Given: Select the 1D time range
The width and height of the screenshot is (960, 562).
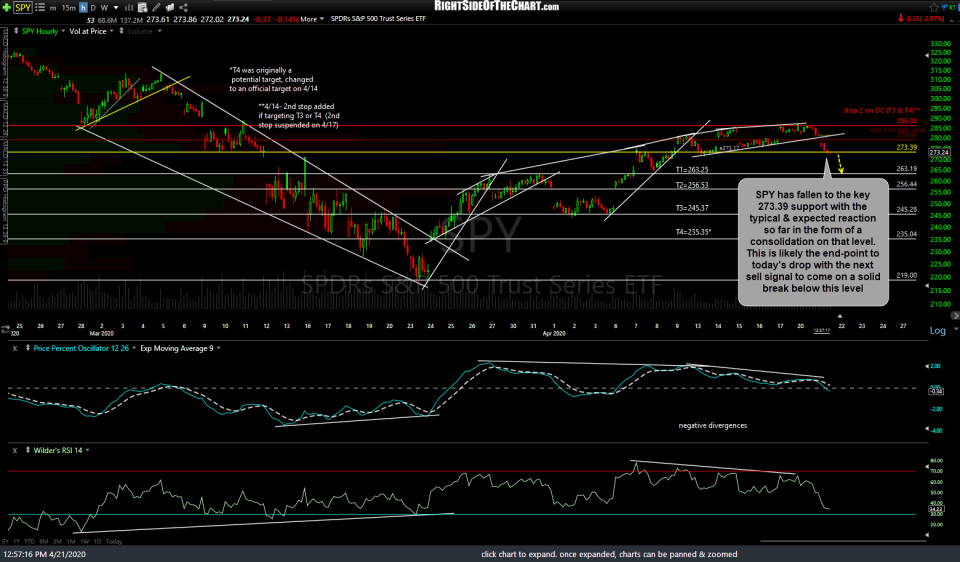Looking at the screenshot, I should (x=97, y=541).
